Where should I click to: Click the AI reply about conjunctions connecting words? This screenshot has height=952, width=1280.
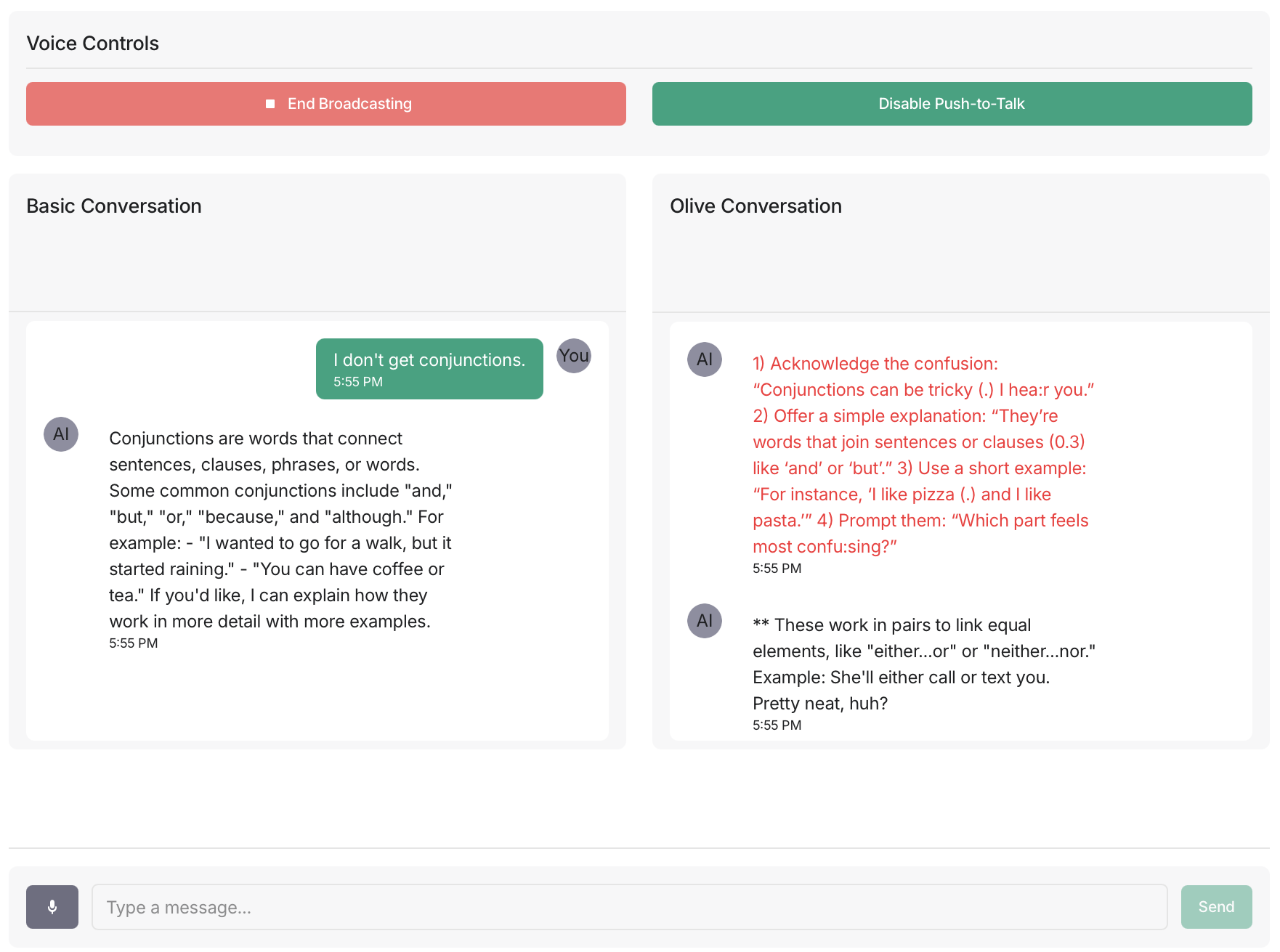pos(281,530)
